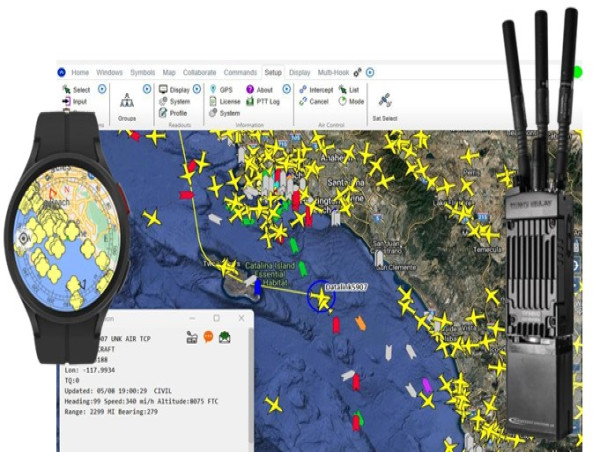Screen dimensions: 600x452
Task: Click the Catalina Island Essential Habitat label
Action: [x=270, y=274]
